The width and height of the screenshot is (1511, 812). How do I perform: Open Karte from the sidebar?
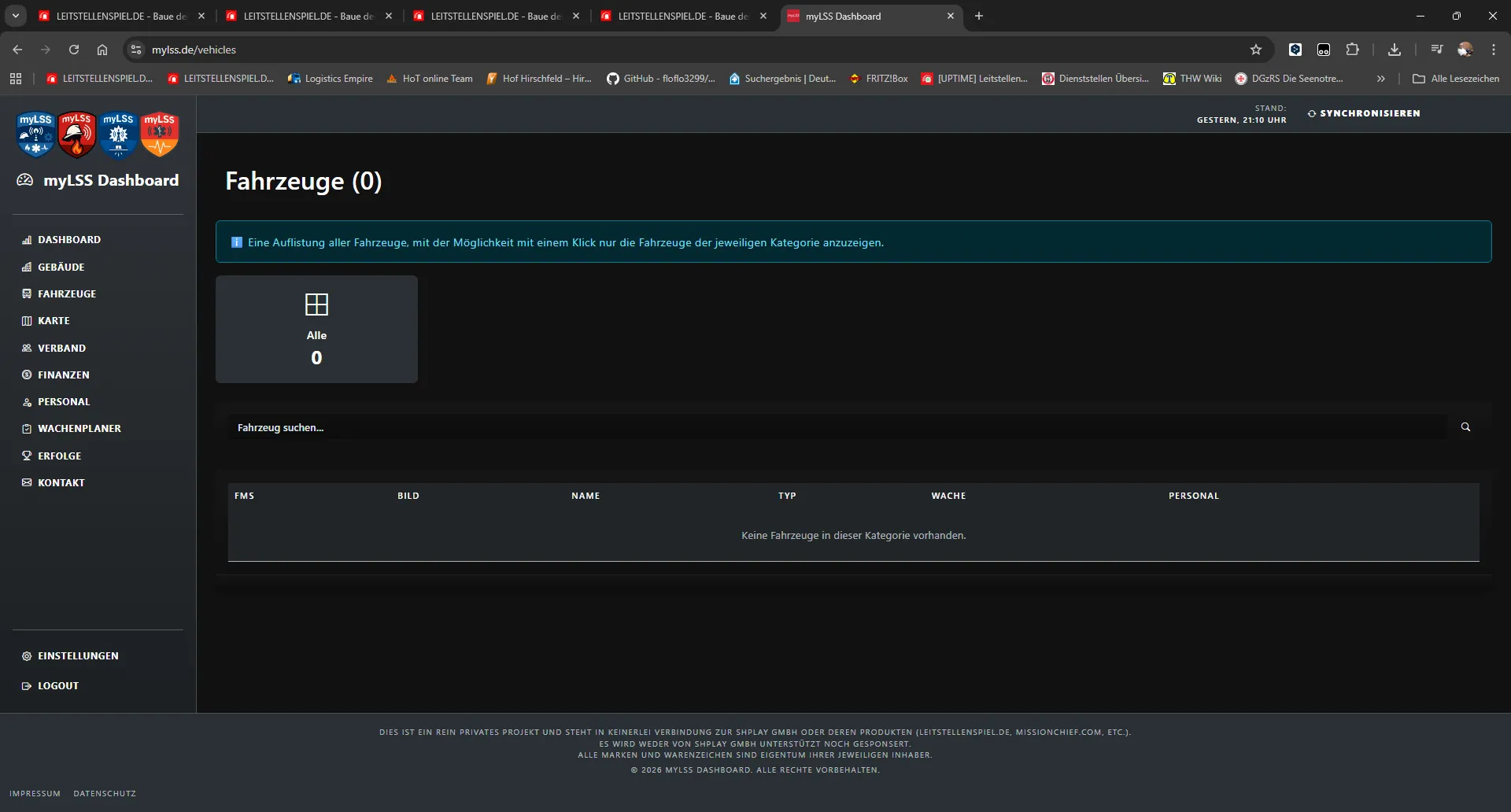point(54,321)
